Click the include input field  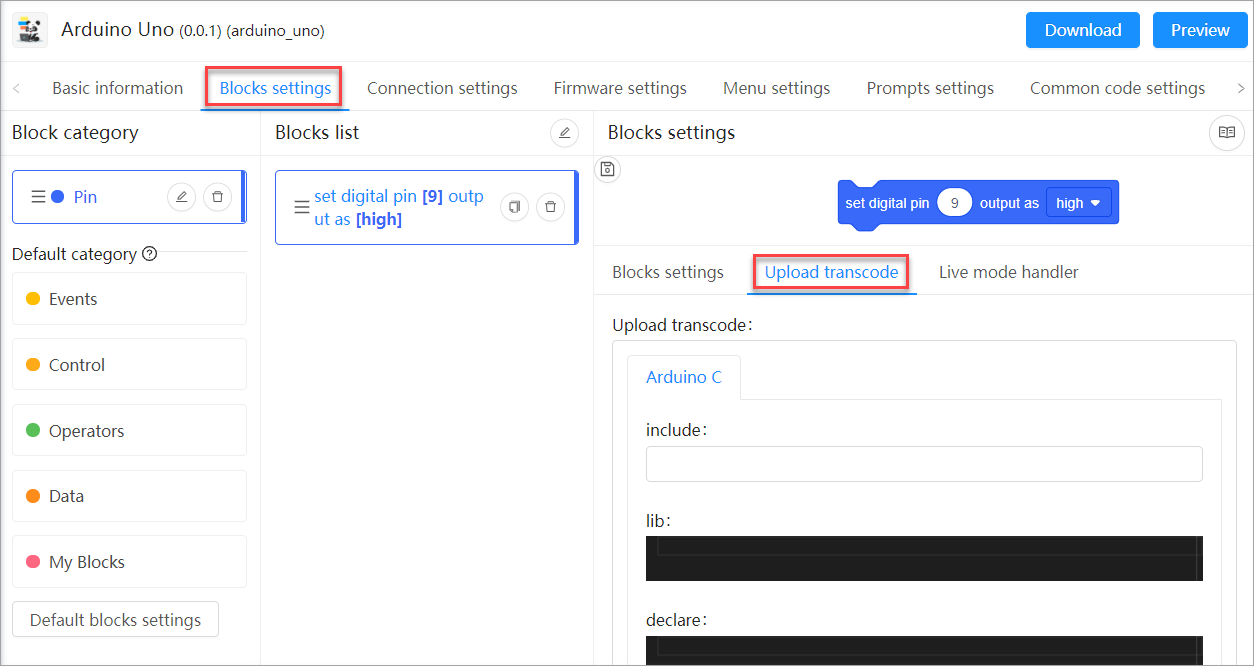pyautogui.click(x=924, y=464)
